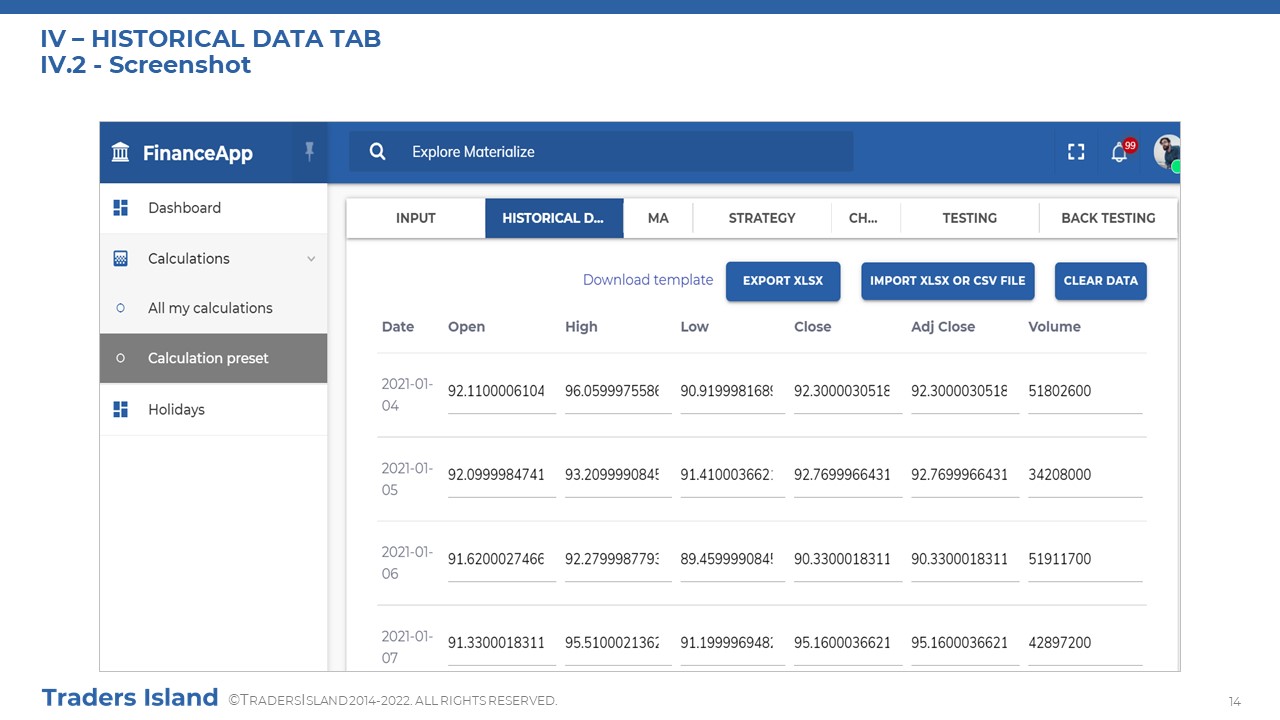Edit the Adj Close value for 2021-01-05
Image resolution: width=1280 pixels, height=720 pixels.
965,476
